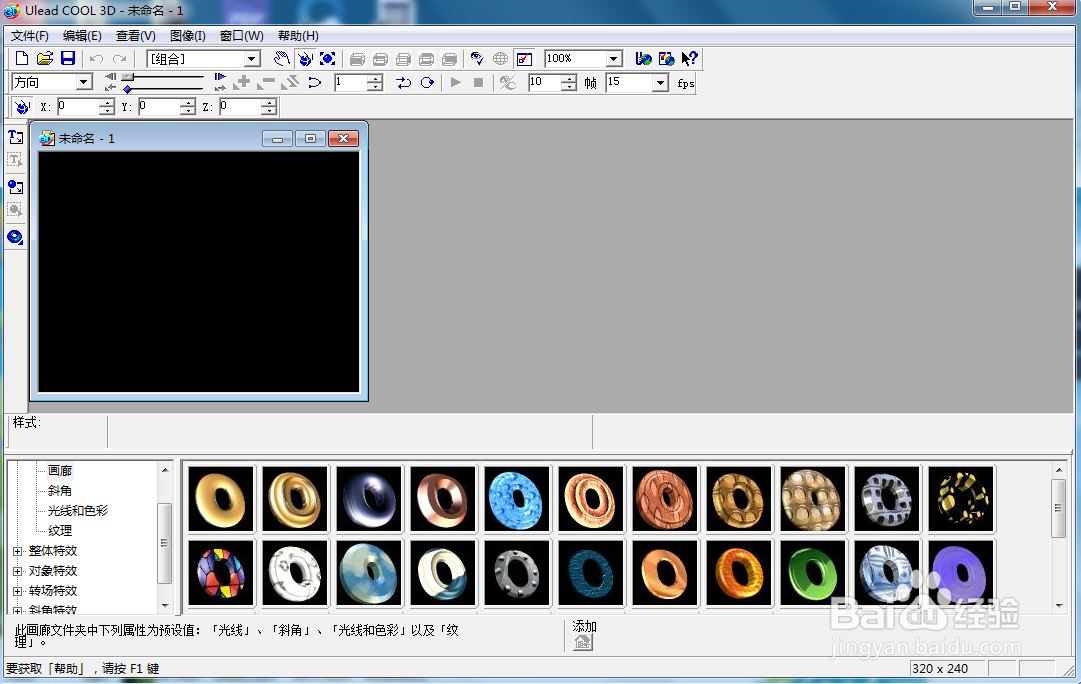
Task: Open the web gallery icon beside globe
Action: coord(666,59)
